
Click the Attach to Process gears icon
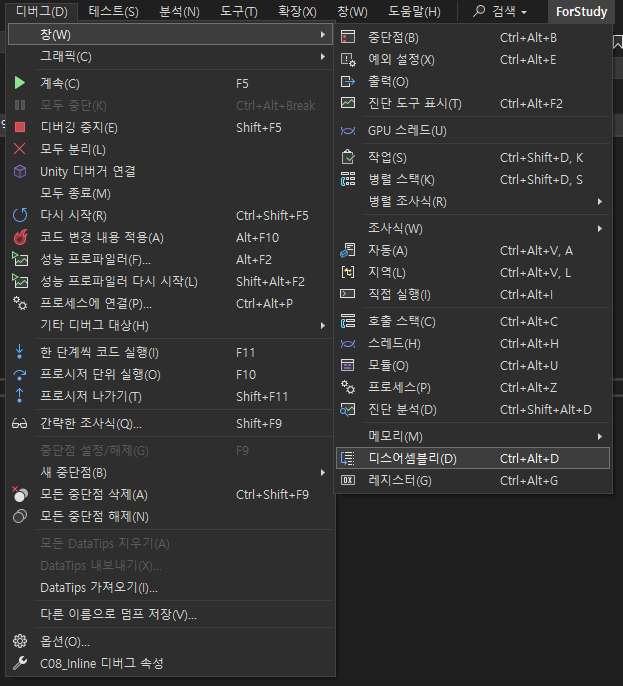(20, 303)
